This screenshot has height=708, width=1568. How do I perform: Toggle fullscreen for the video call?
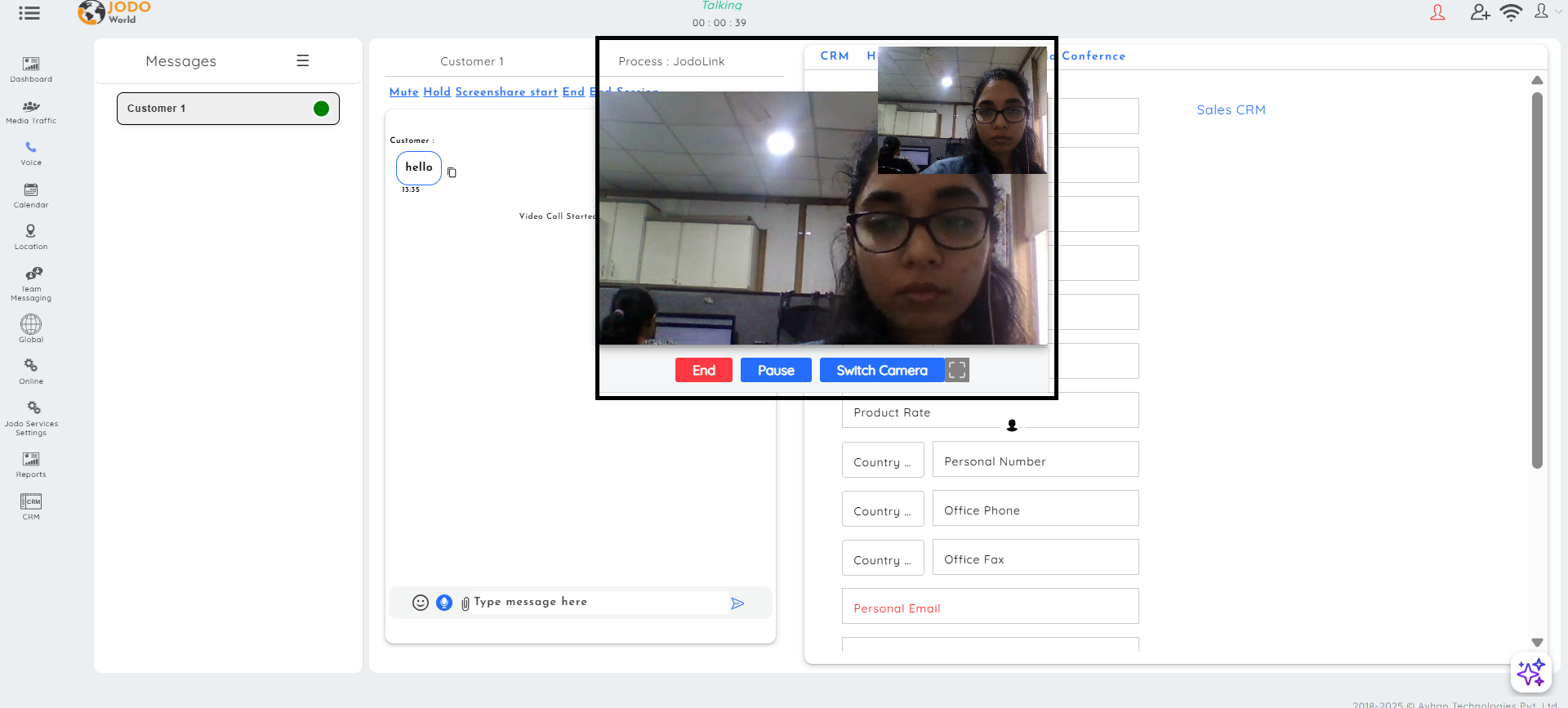point(957,370)
